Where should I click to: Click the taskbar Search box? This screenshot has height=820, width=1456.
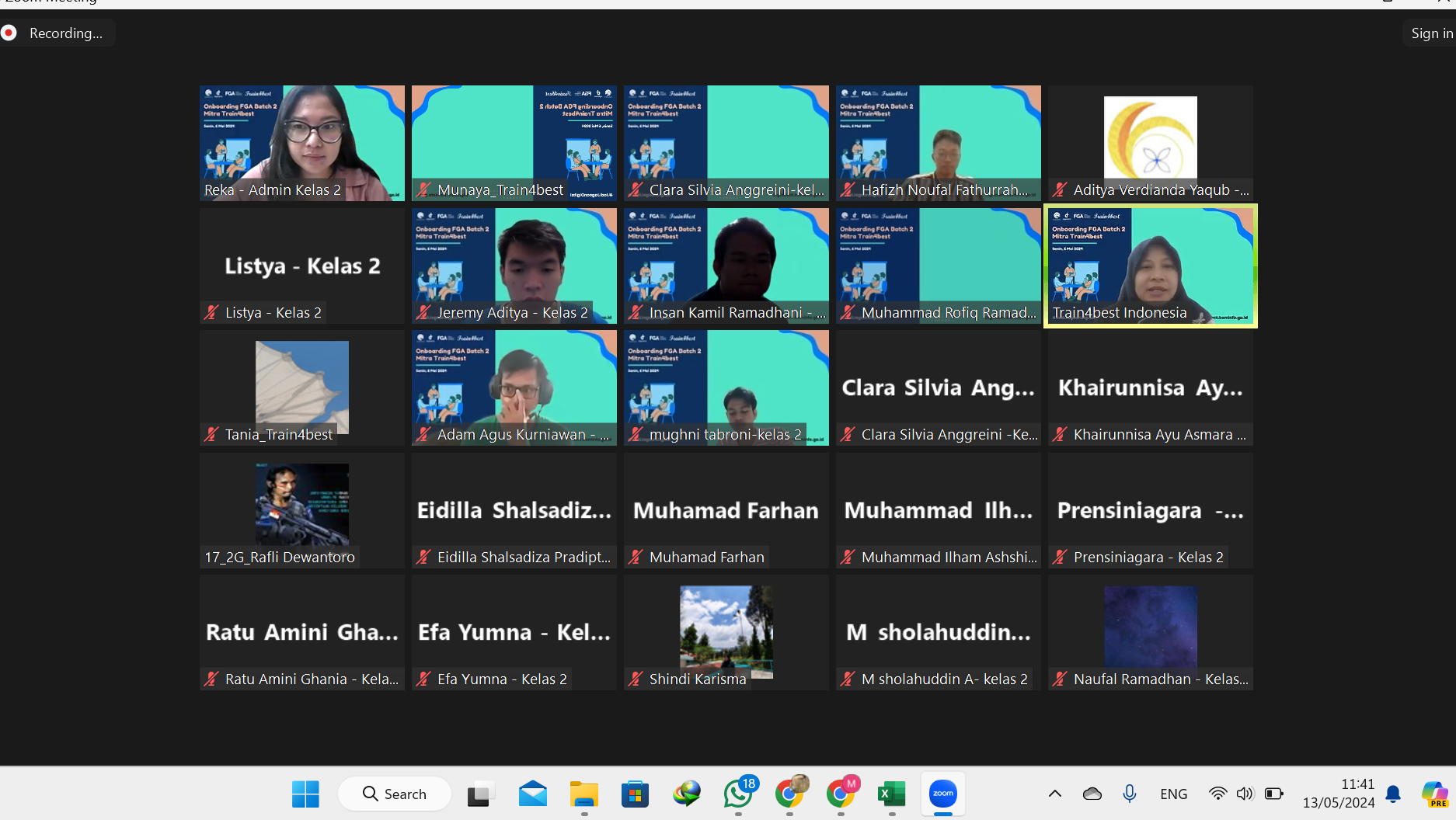click(x=395, y=794)
